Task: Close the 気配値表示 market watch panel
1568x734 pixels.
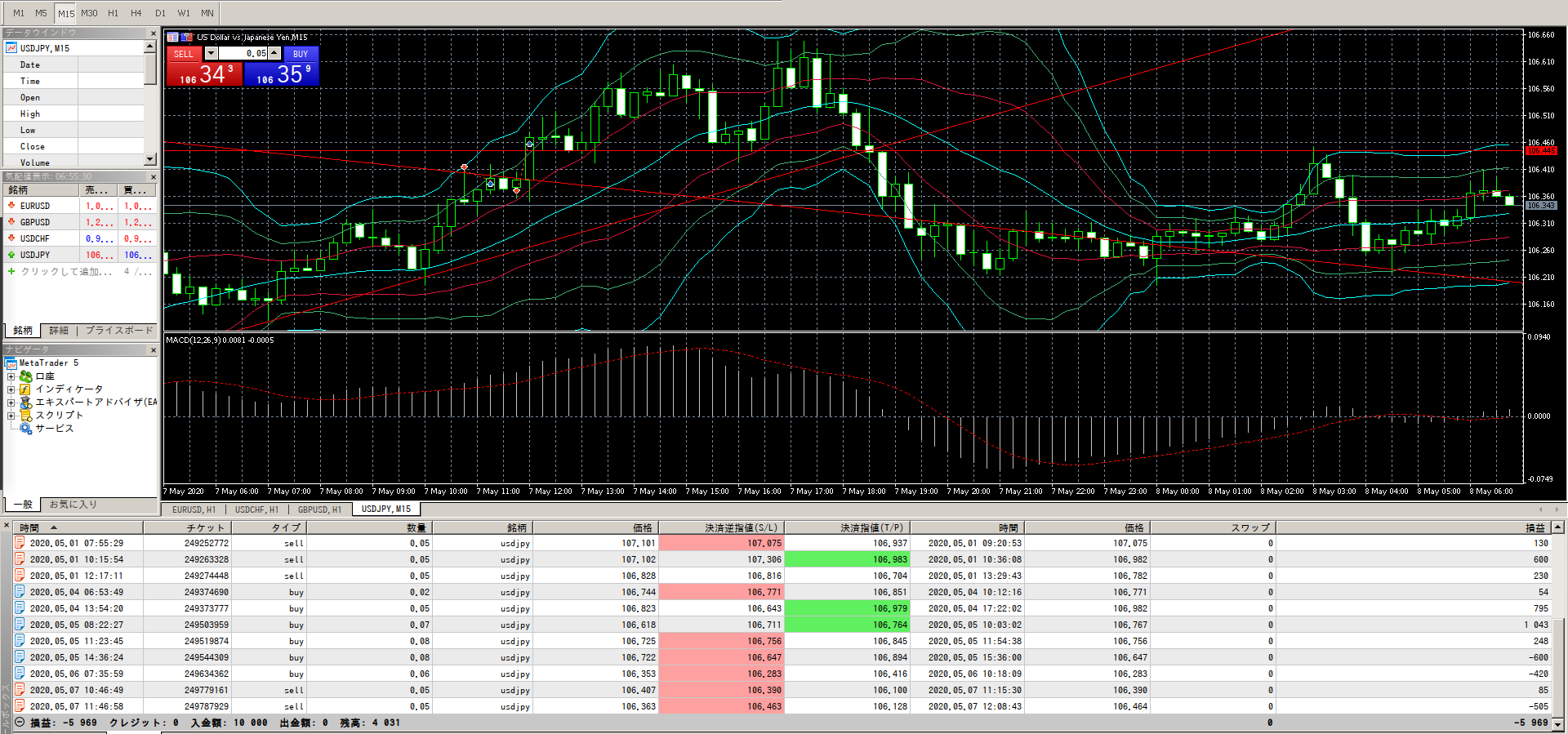Action: coord(153,176)
